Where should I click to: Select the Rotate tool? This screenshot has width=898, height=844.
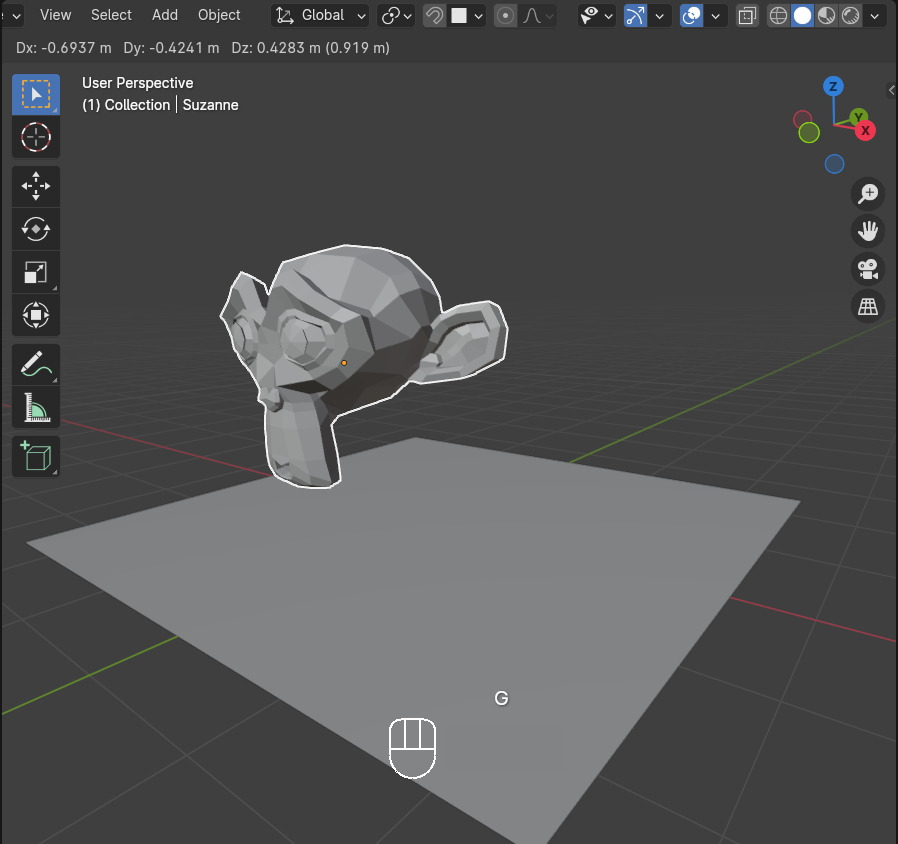[36, 229]
